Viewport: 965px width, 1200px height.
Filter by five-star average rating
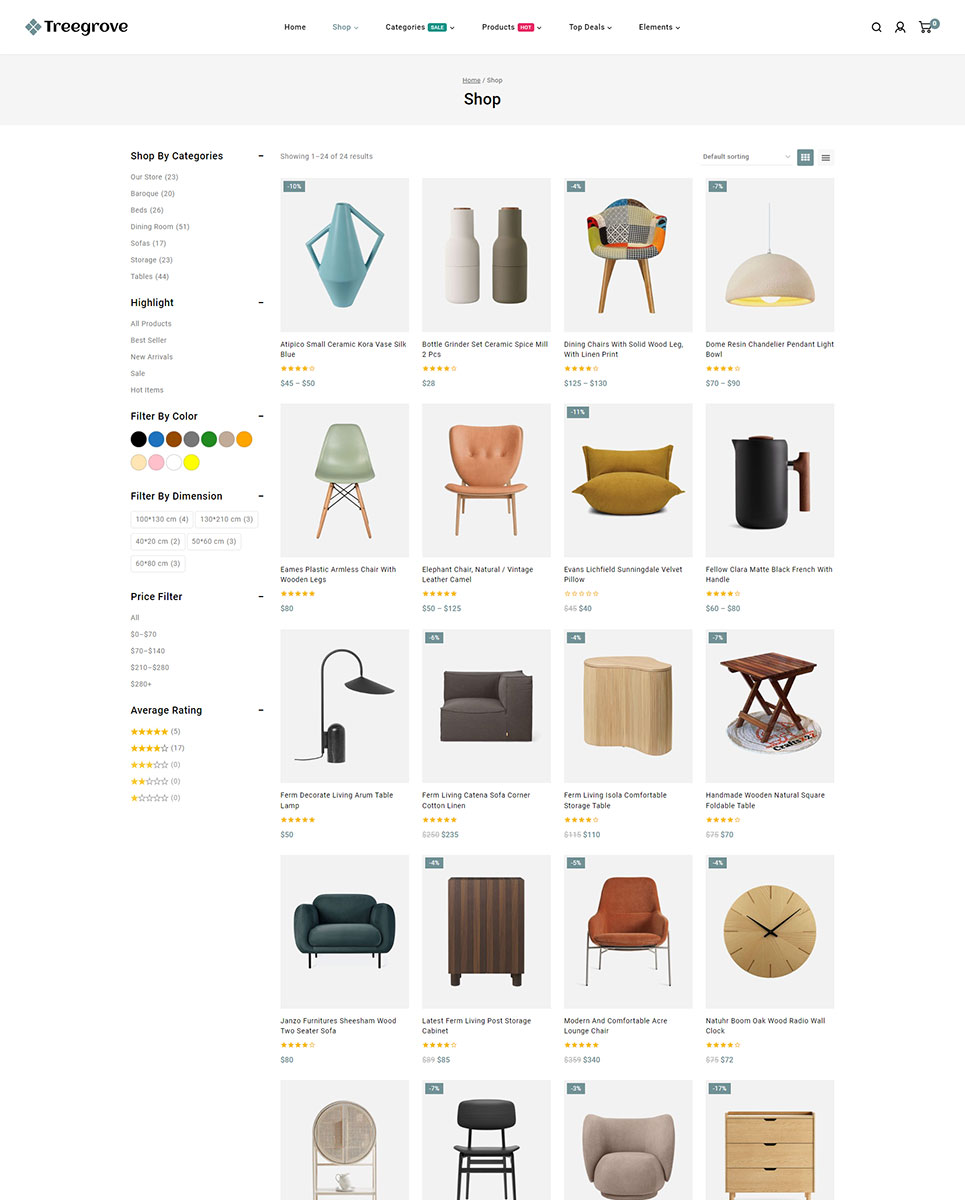155,732
